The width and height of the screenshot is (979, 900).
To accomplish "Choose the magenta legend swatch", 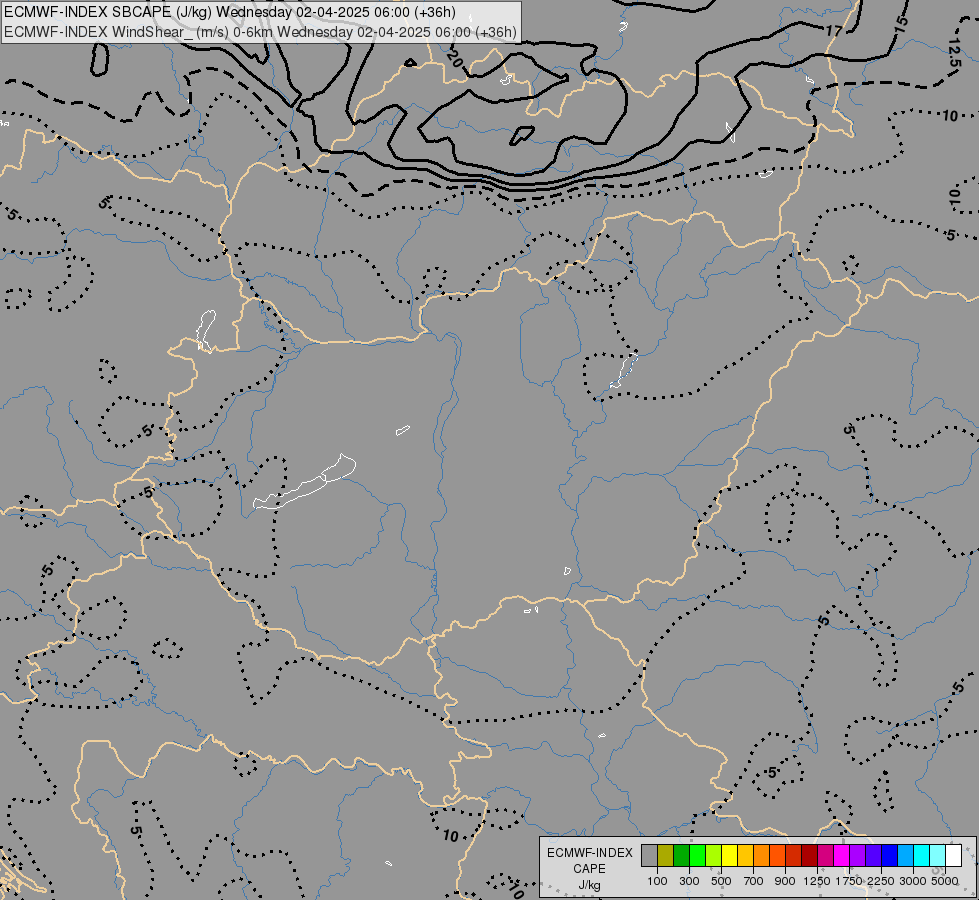I will coord(841,855).
